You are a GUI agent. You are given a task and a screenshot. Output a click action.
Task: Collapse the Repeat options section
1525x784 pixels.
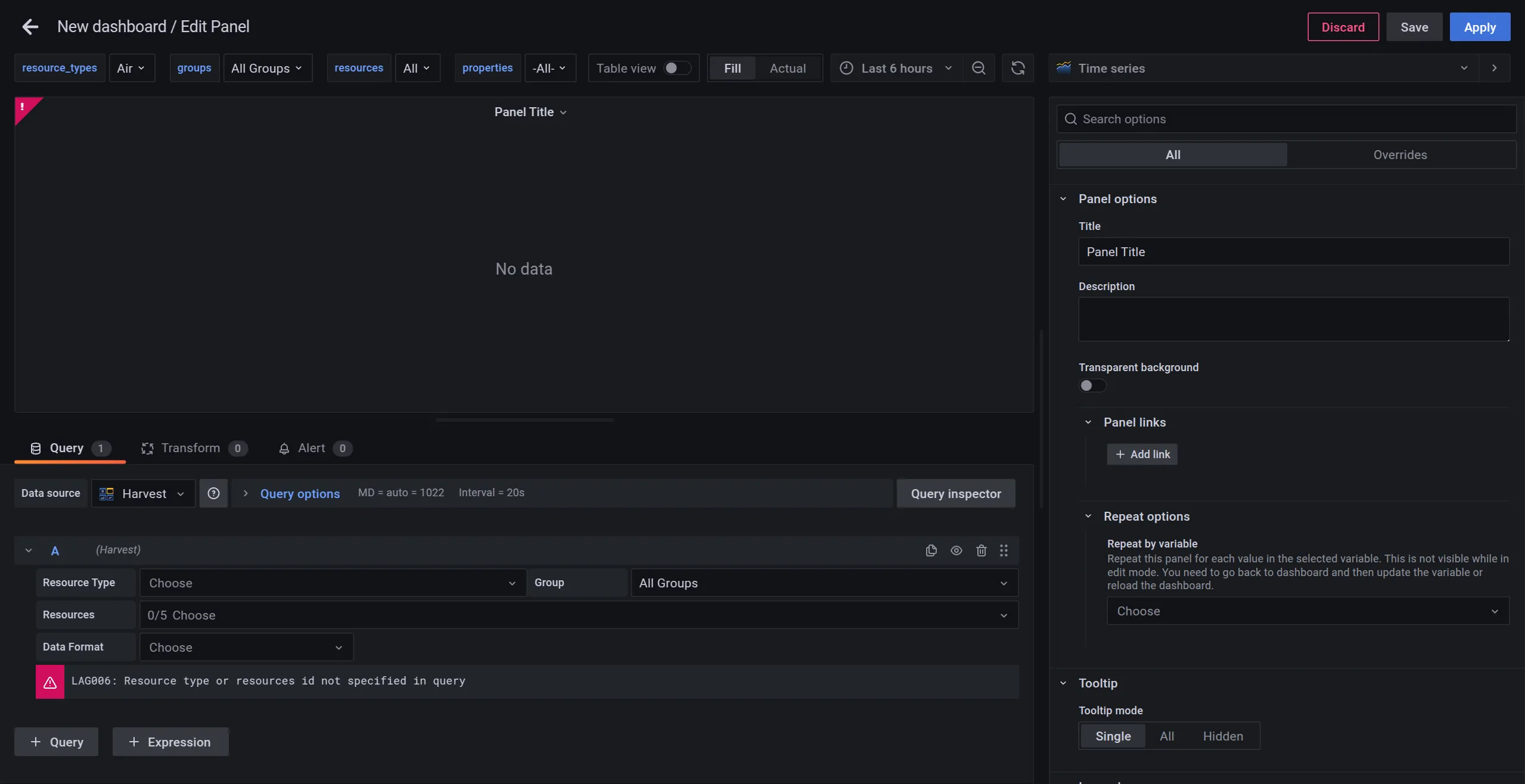(1088, 517)
